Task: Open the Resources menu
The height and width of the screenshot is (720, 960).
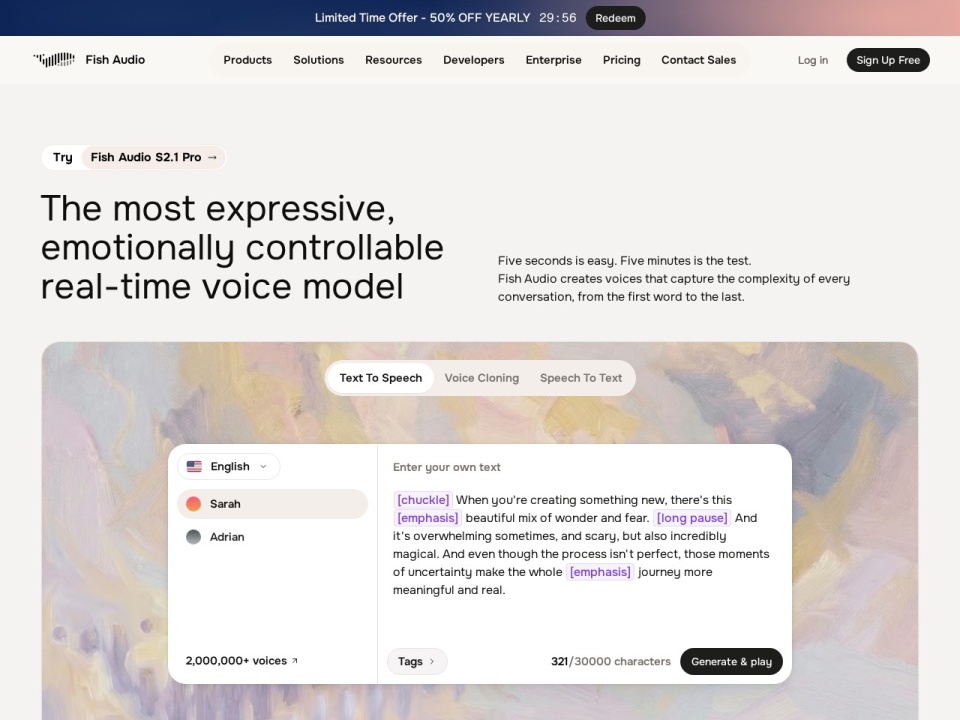Action: pos(393,60)
